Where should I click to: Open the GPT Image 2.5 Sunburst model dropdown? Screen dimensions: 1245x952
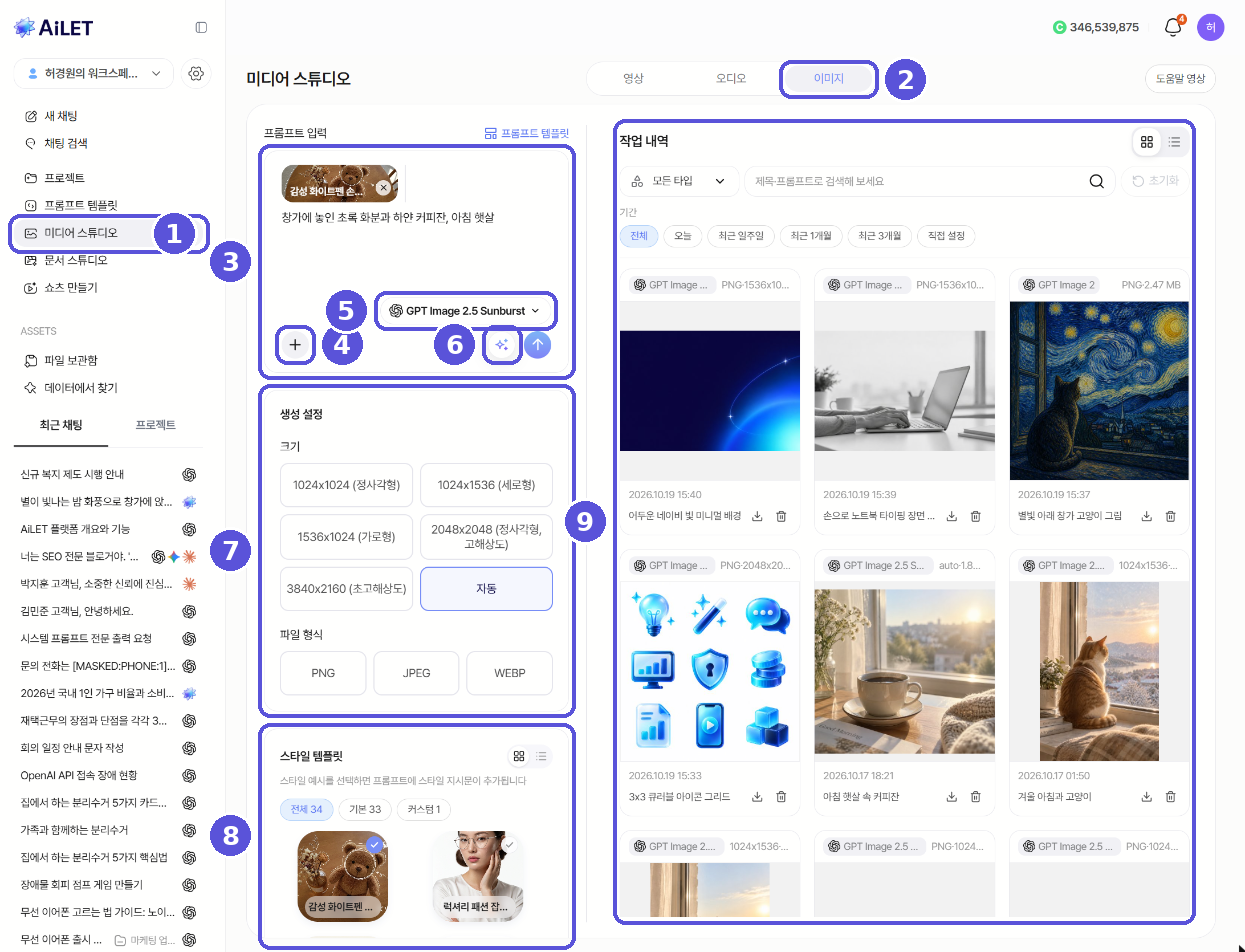pos(465,311)
